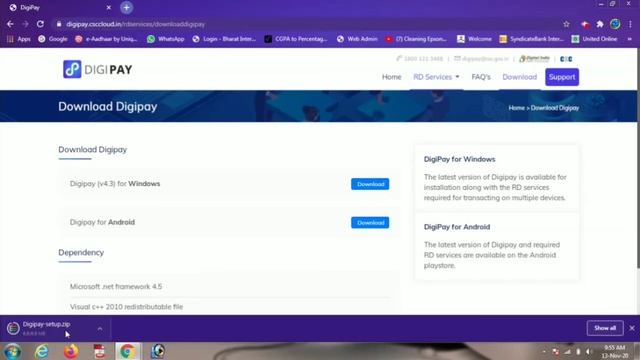Open the Download menu item
Image resolution: width=640 pixels, height=360 pixels.
click(519, 77)
